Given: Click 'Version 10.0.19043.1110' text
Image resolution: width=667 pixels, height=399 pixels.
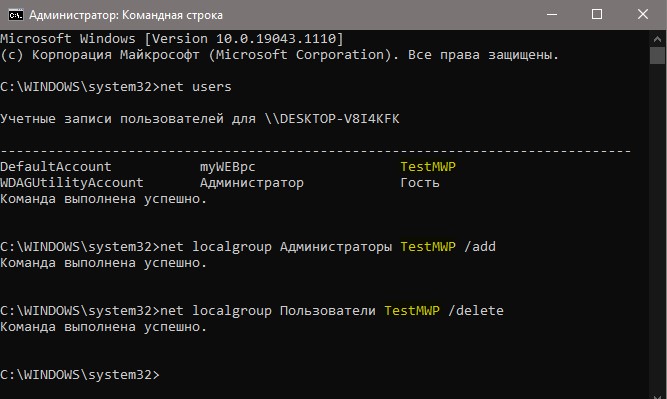Looking at the screenshot, I should click(244, 39).
